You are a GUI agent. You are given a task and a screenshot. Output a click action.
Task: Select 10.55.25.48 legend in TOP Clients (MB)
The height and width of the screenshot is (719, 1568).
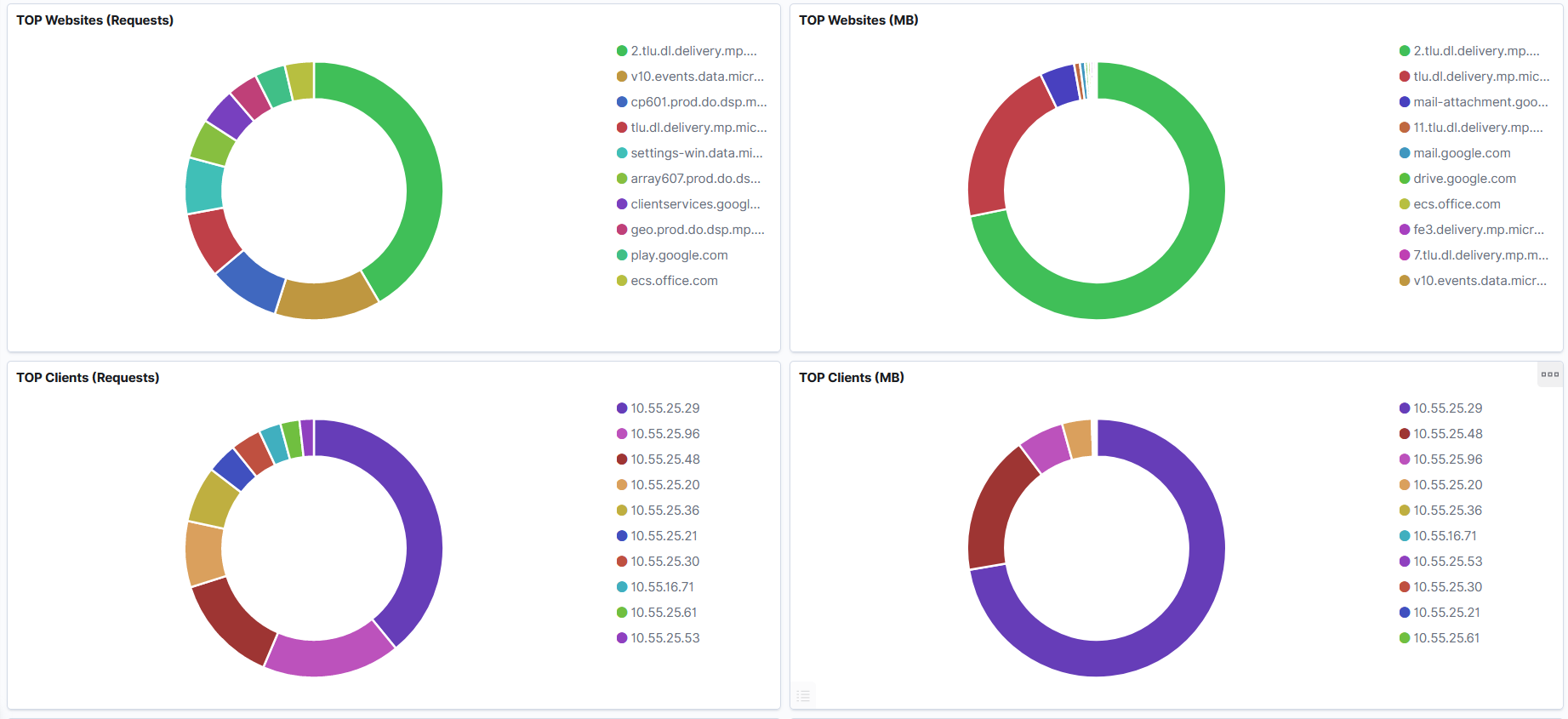(1441, 434)
